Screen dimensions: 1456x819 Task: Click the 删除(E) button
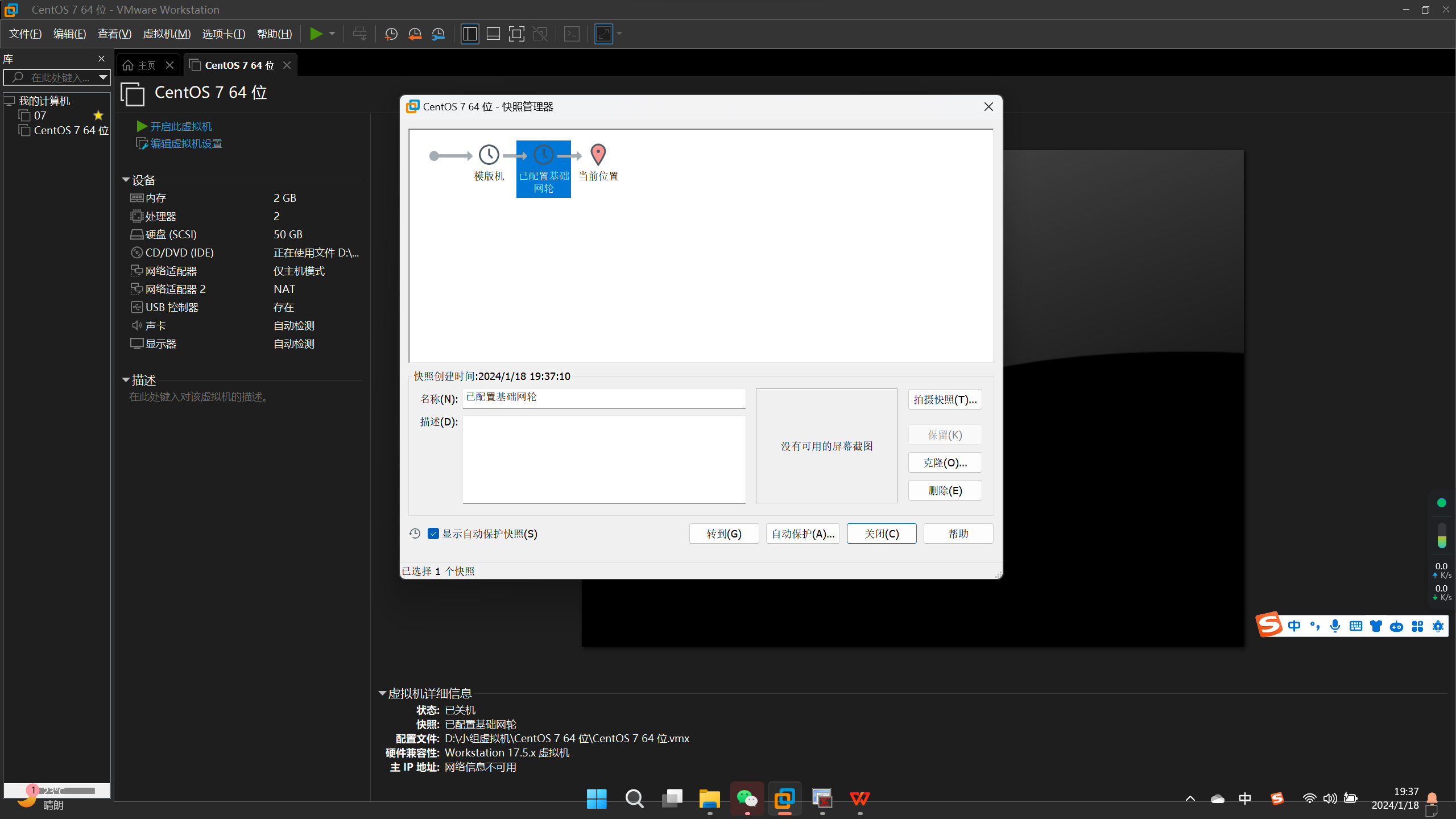pos(945,490)
